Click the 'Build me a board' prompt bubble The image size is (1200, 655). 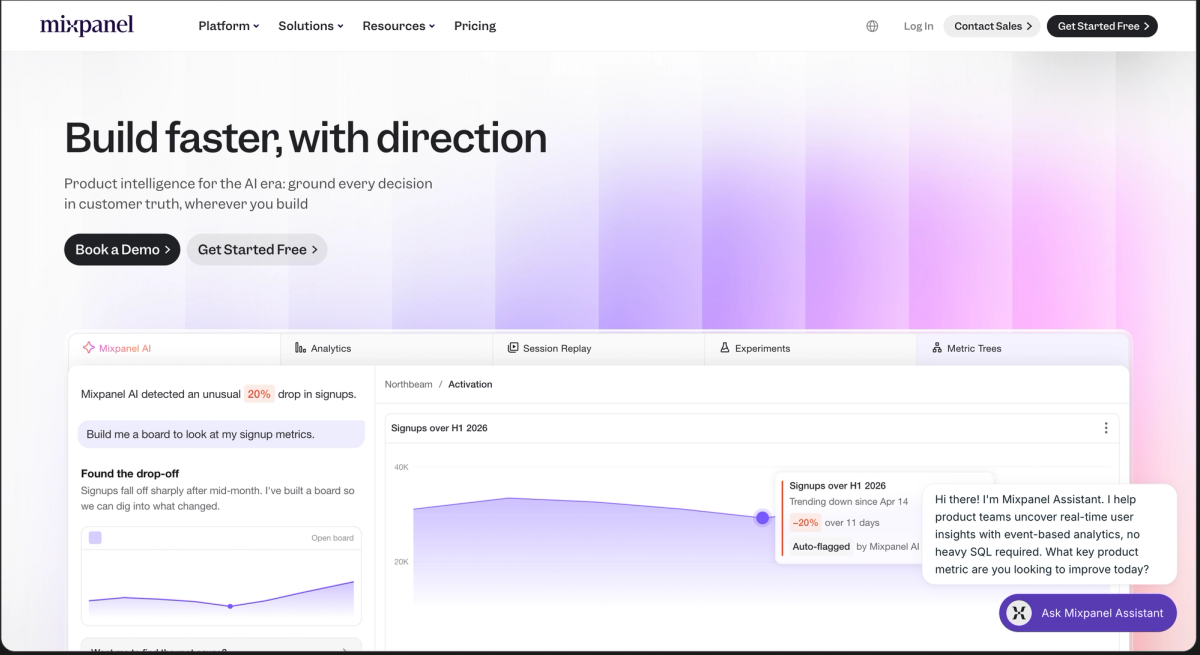click(221, 434)
